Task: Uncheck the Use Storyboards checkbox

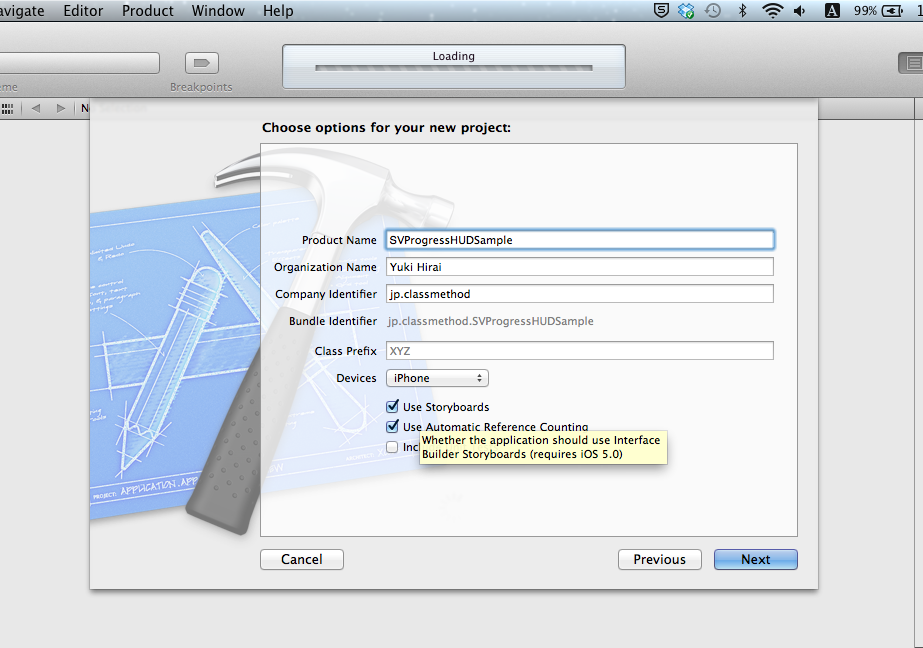Action: click(394, 407)
